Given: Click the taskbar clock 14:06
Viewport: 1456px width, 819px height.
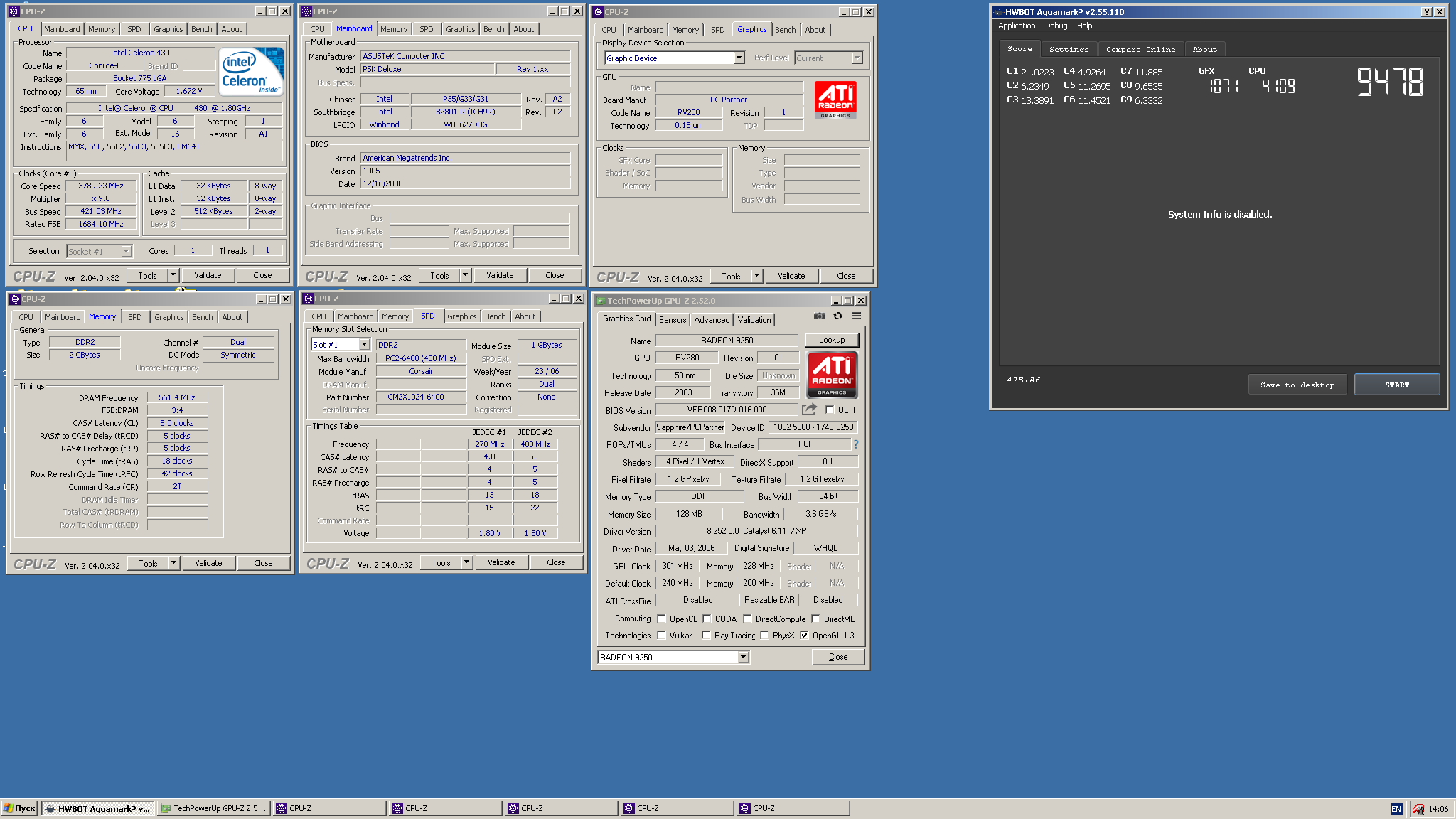Looking at the screenshot, I should 1438,809.
